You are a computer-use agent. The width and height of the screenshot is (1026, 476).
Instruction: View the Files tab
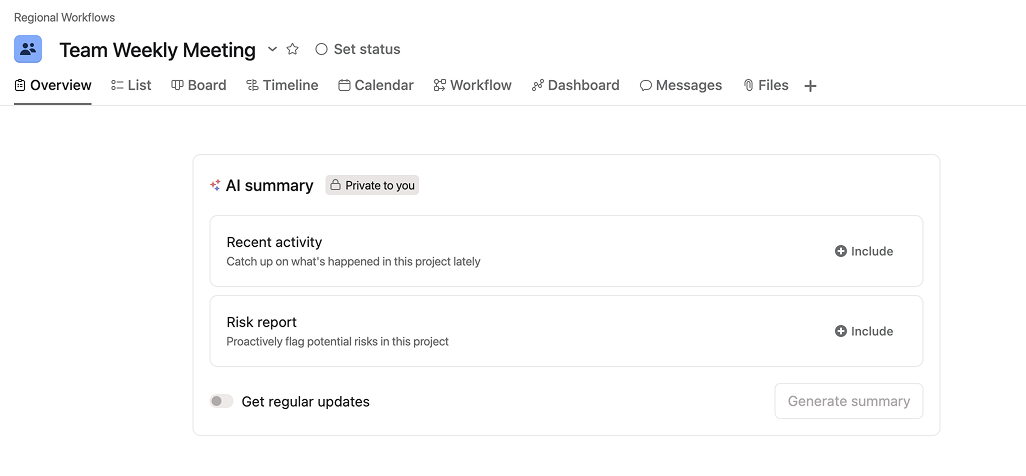pyautogui.click(x=766, y=85)
